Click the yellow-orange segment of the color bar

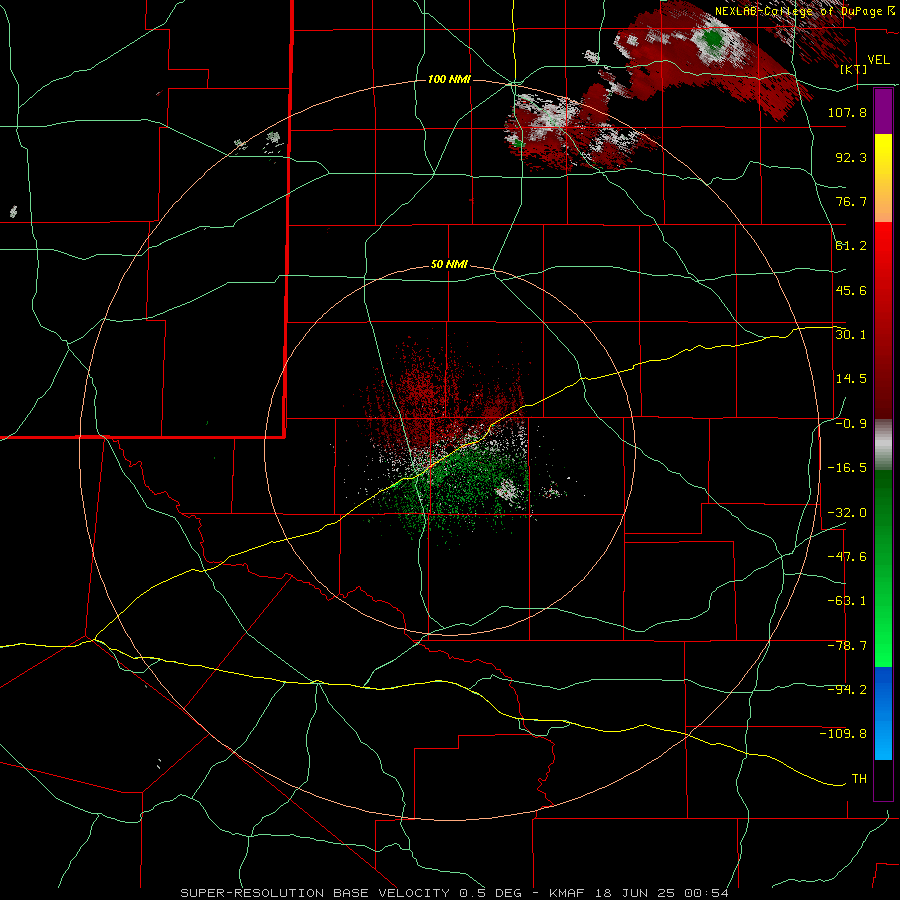[883, 178]
